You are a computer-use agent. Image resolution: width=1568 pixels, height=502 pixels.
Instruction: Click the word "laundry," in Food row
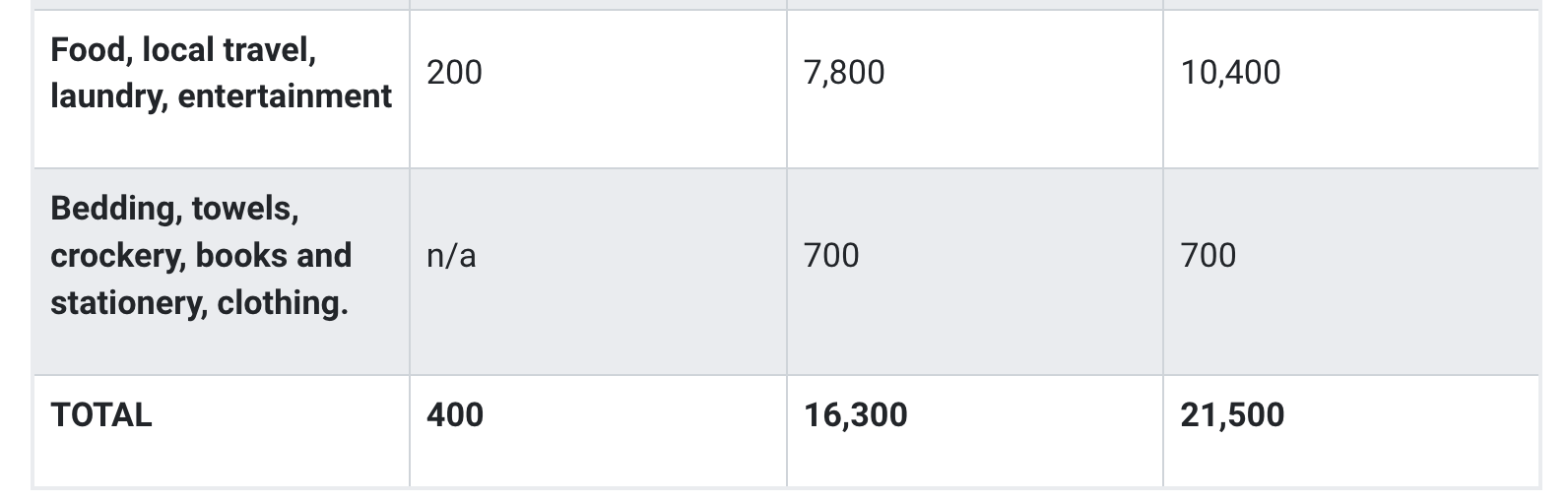click(x=109, y=96)
